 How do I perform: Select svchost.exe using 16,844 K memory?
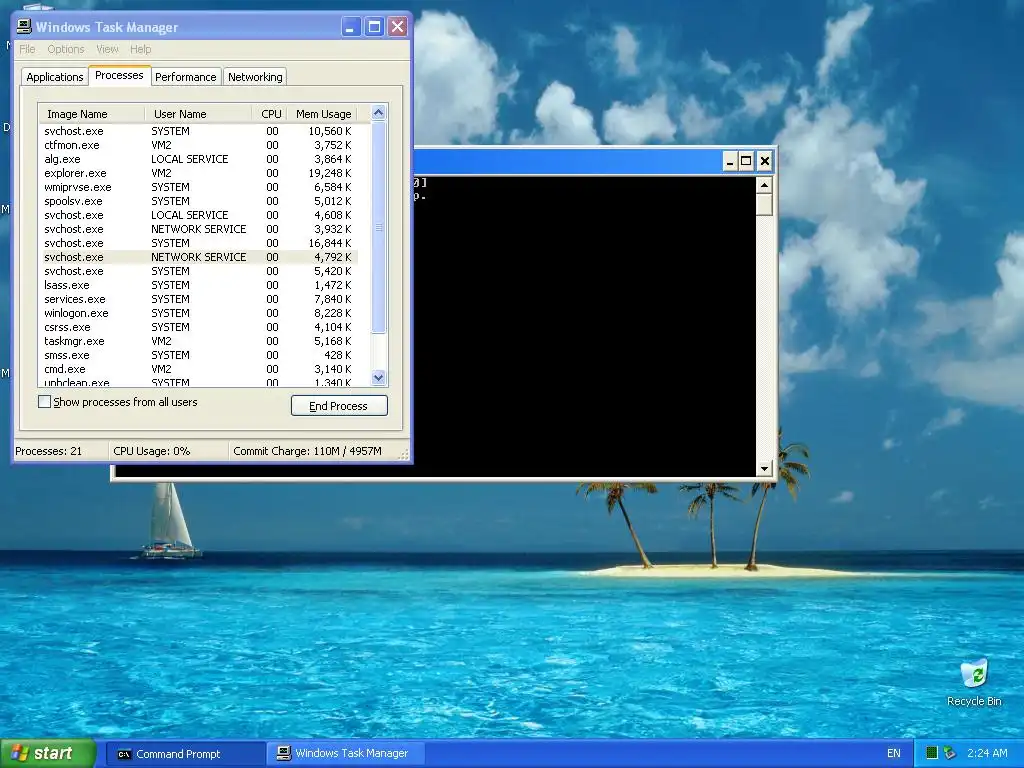[x=199, y=243]
